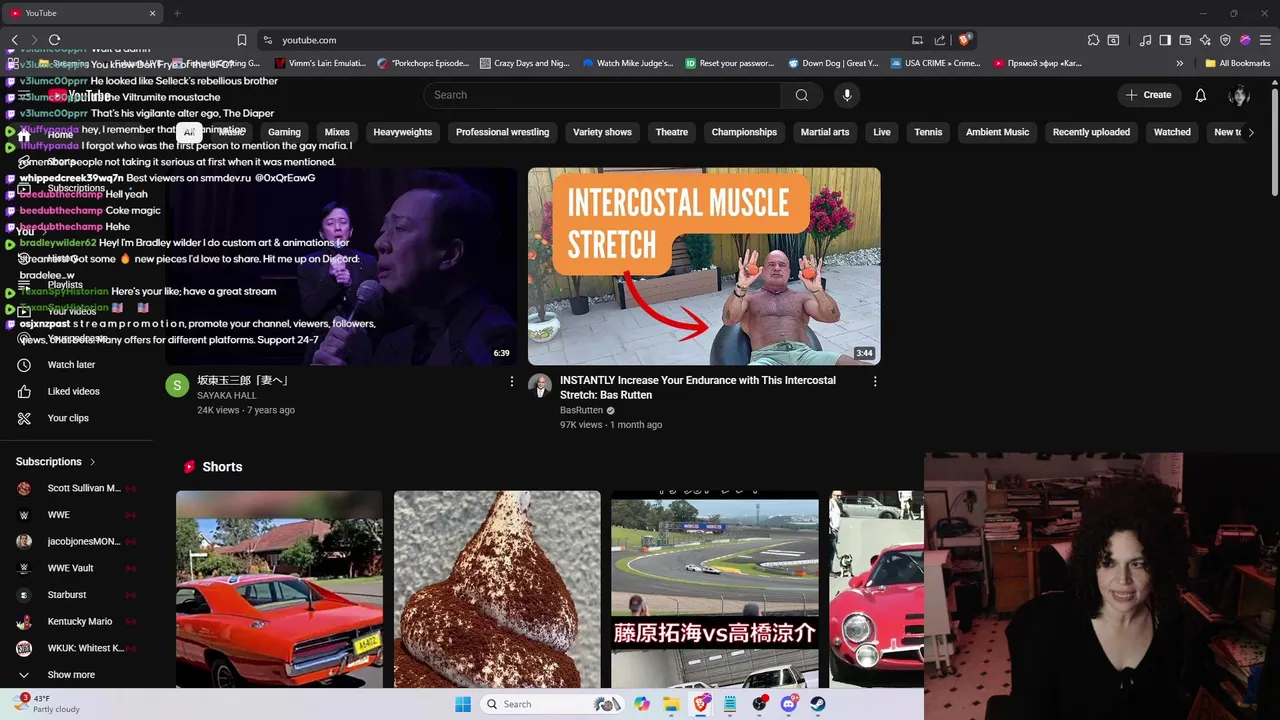
Task: Open SAYAKA HALL channel name link
Action: [x=227, y=396]
